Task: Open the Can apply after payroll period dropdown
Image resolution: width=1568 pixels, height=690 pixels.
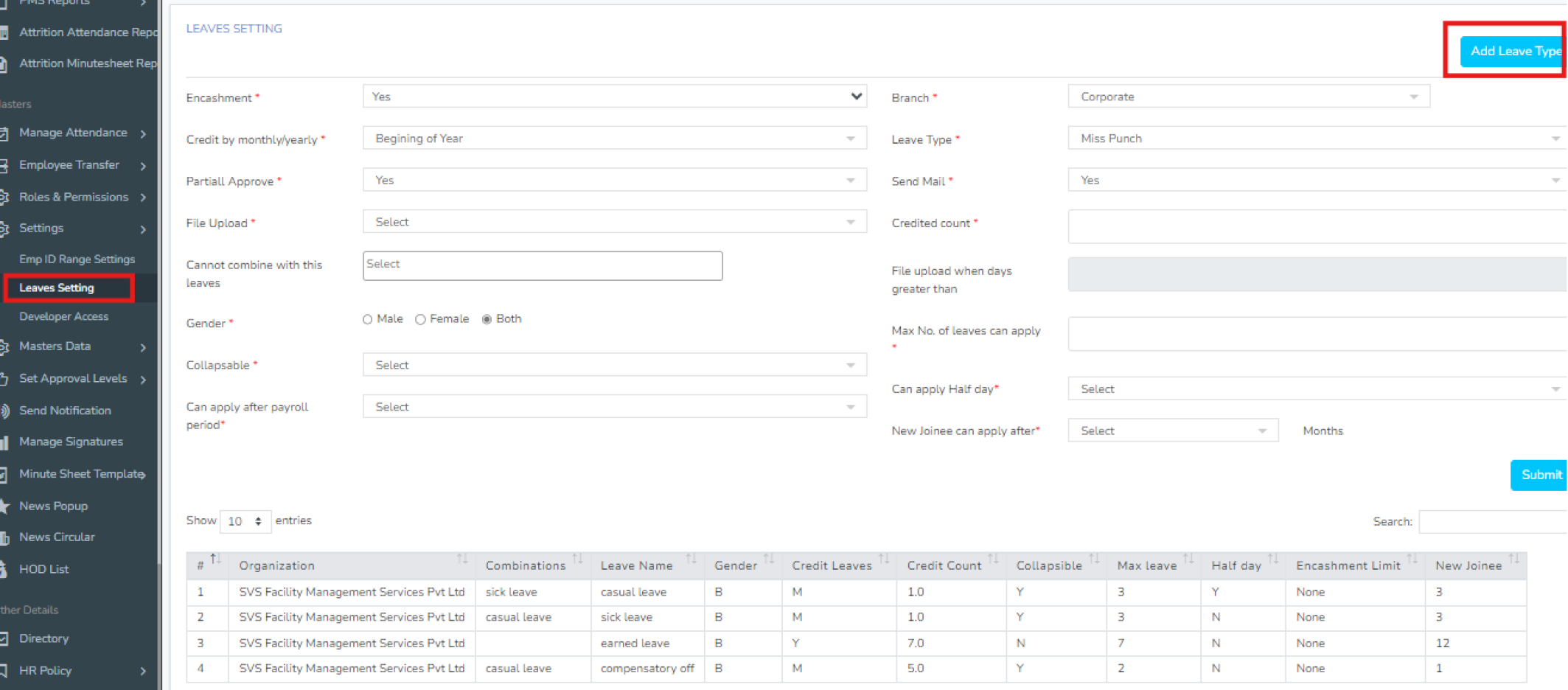Action: coord(614,407)
